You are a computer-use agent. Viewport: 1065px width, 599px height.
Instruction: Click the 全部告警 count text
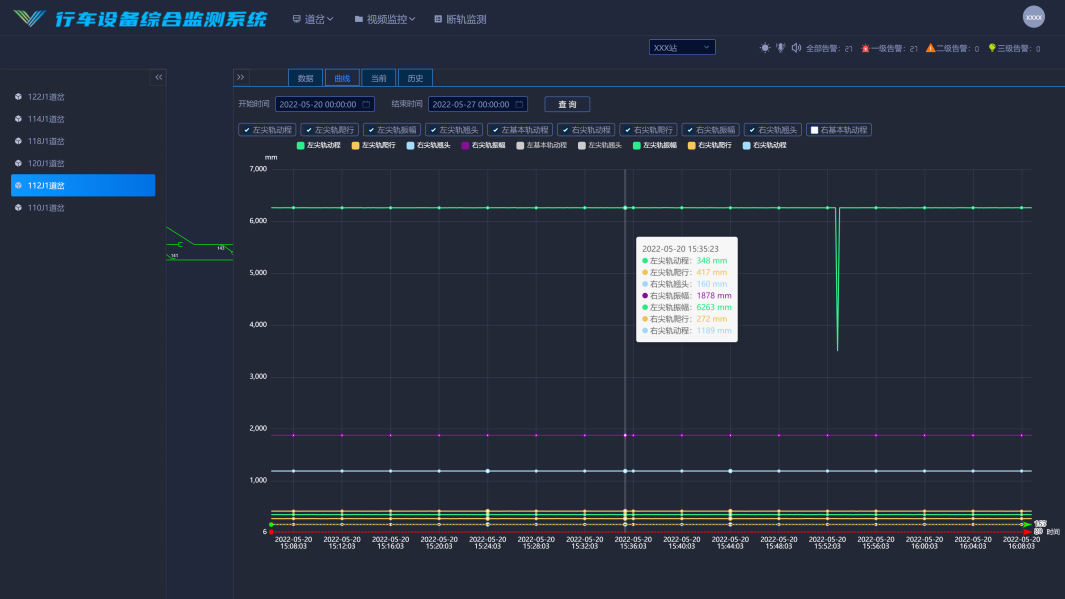click(x=829, y=48)
